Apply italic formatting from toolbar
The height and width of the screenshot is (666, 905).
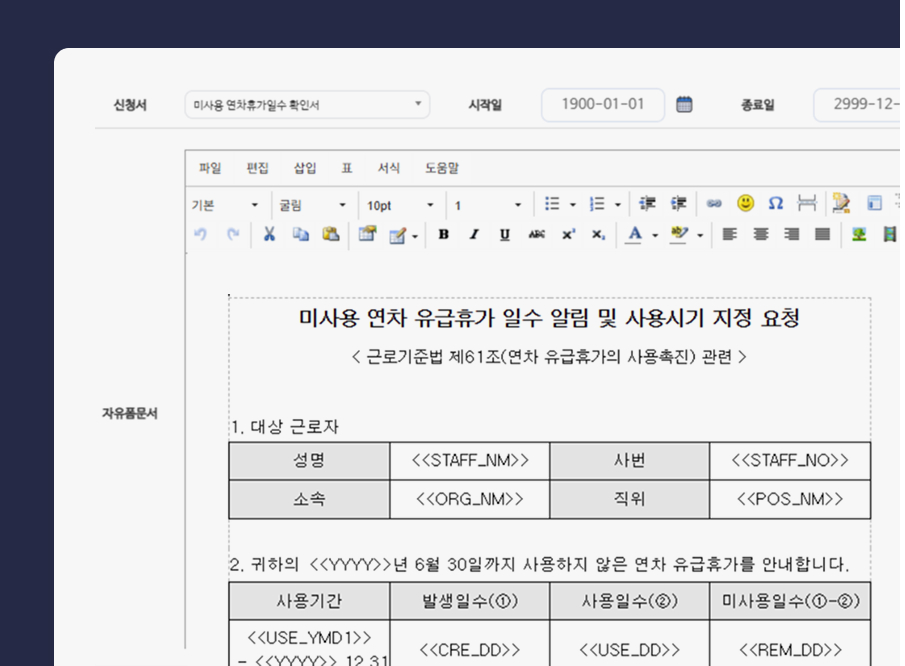[474, 235]
